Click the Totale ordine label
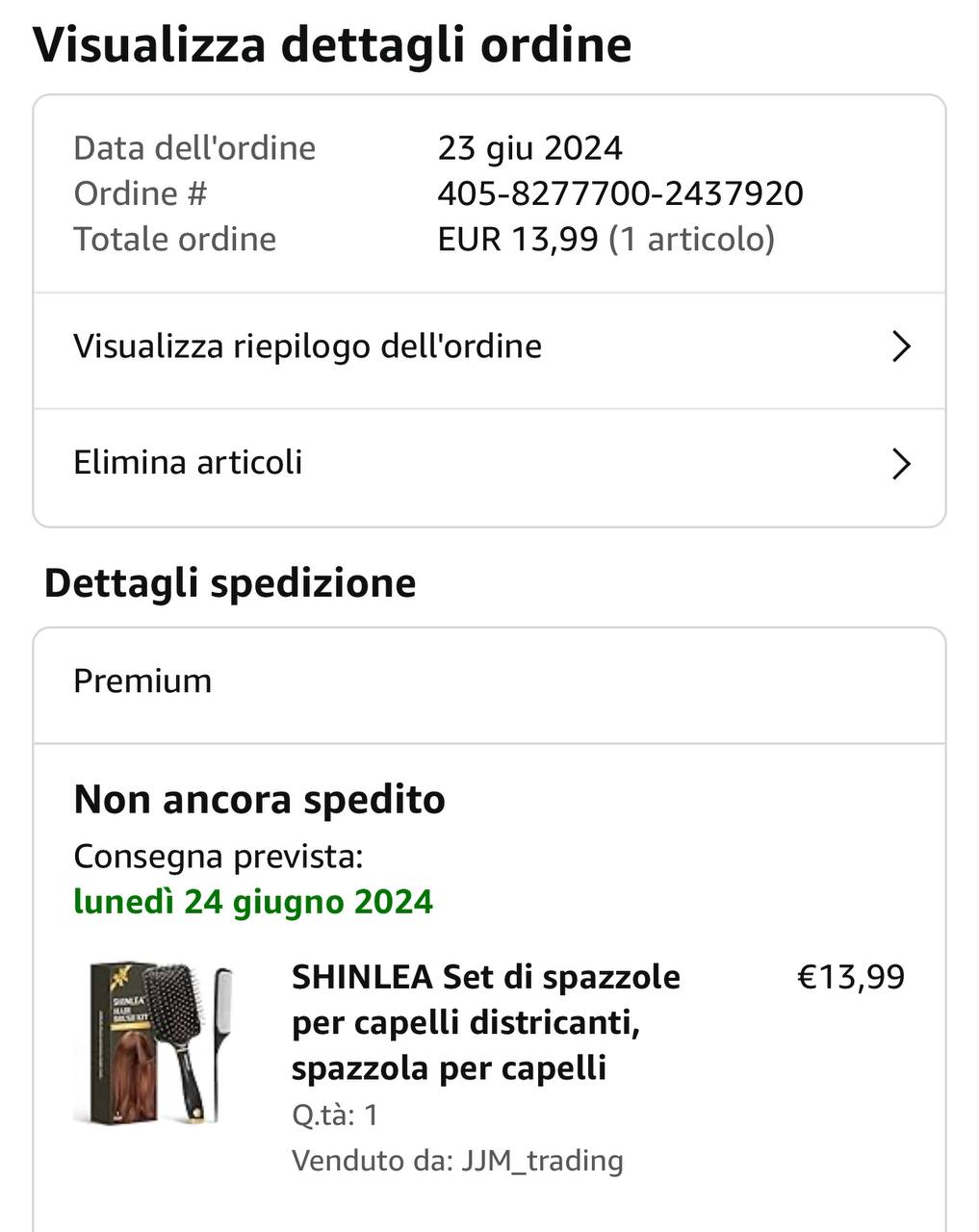This screenshot has width=979, height=1232. click(x=175, y=239)
